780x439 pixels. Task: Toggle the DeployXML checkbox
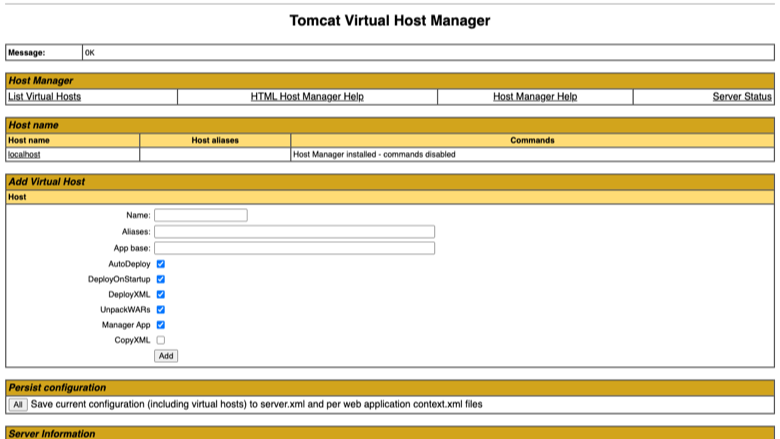coord(161,294)
